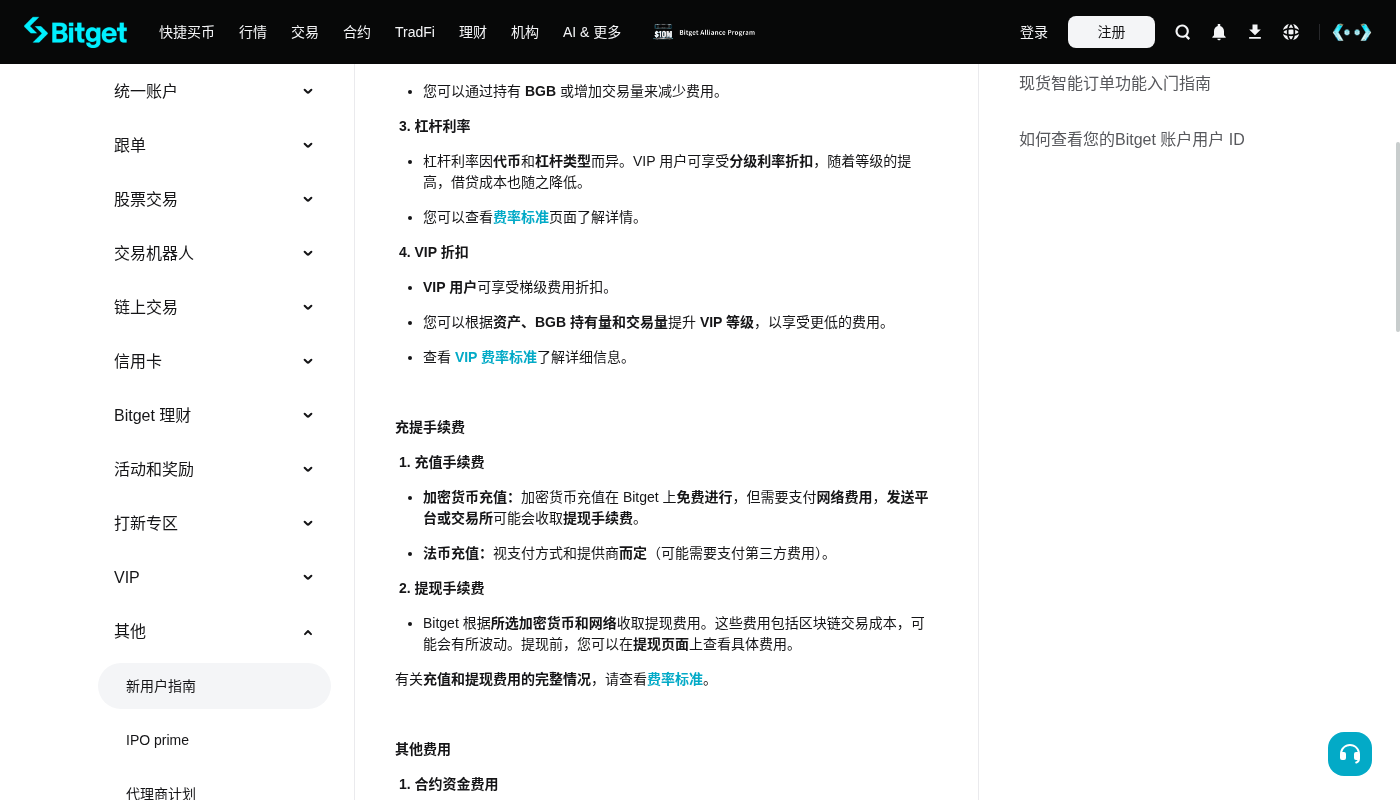Click the page vertical scrollbar thumb
Image resolution: width=1400 pixels, height=800 pixels.
(x=1398, y=236)
